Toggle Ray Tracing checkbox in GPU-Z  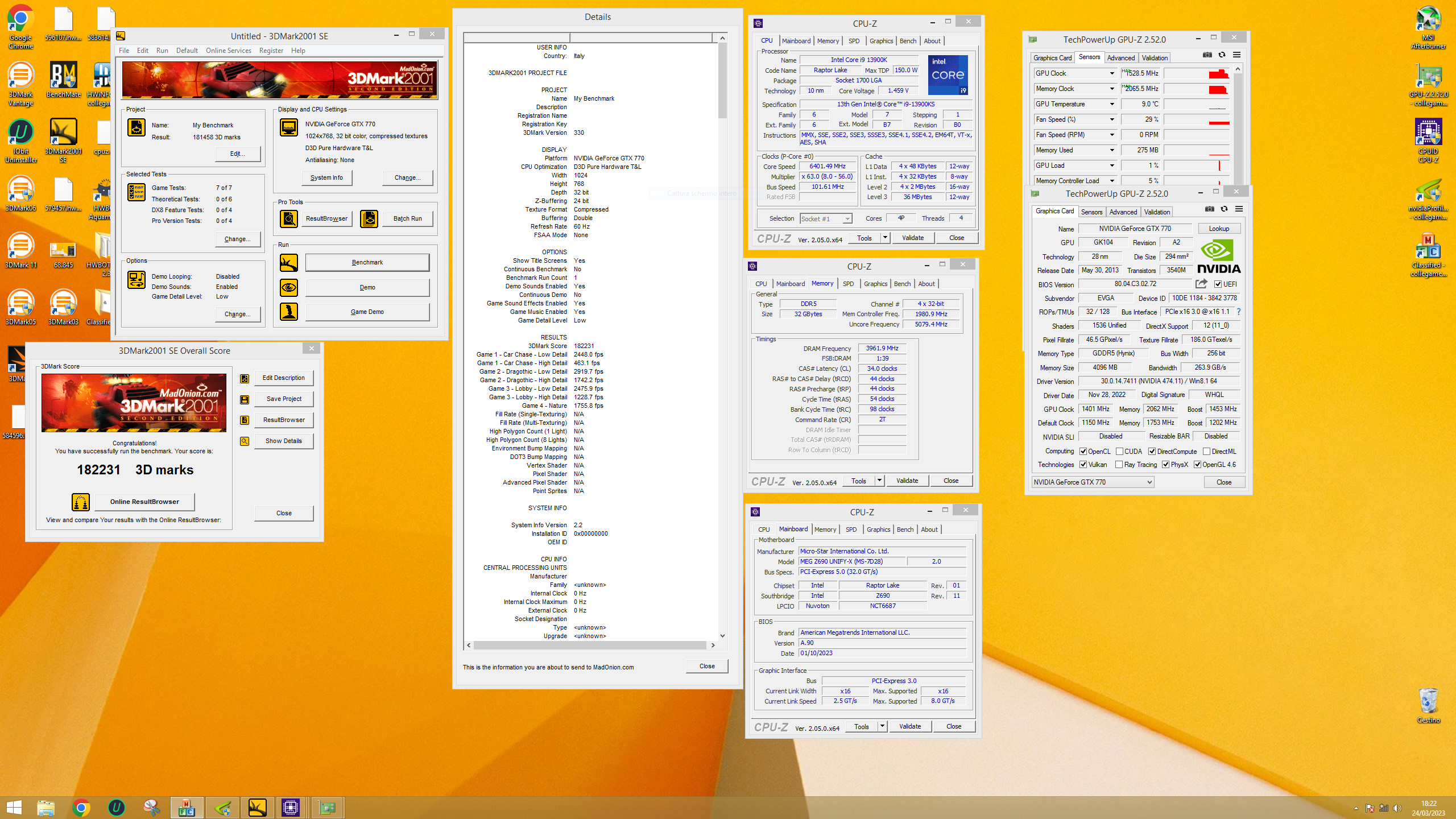(1119, 465)
